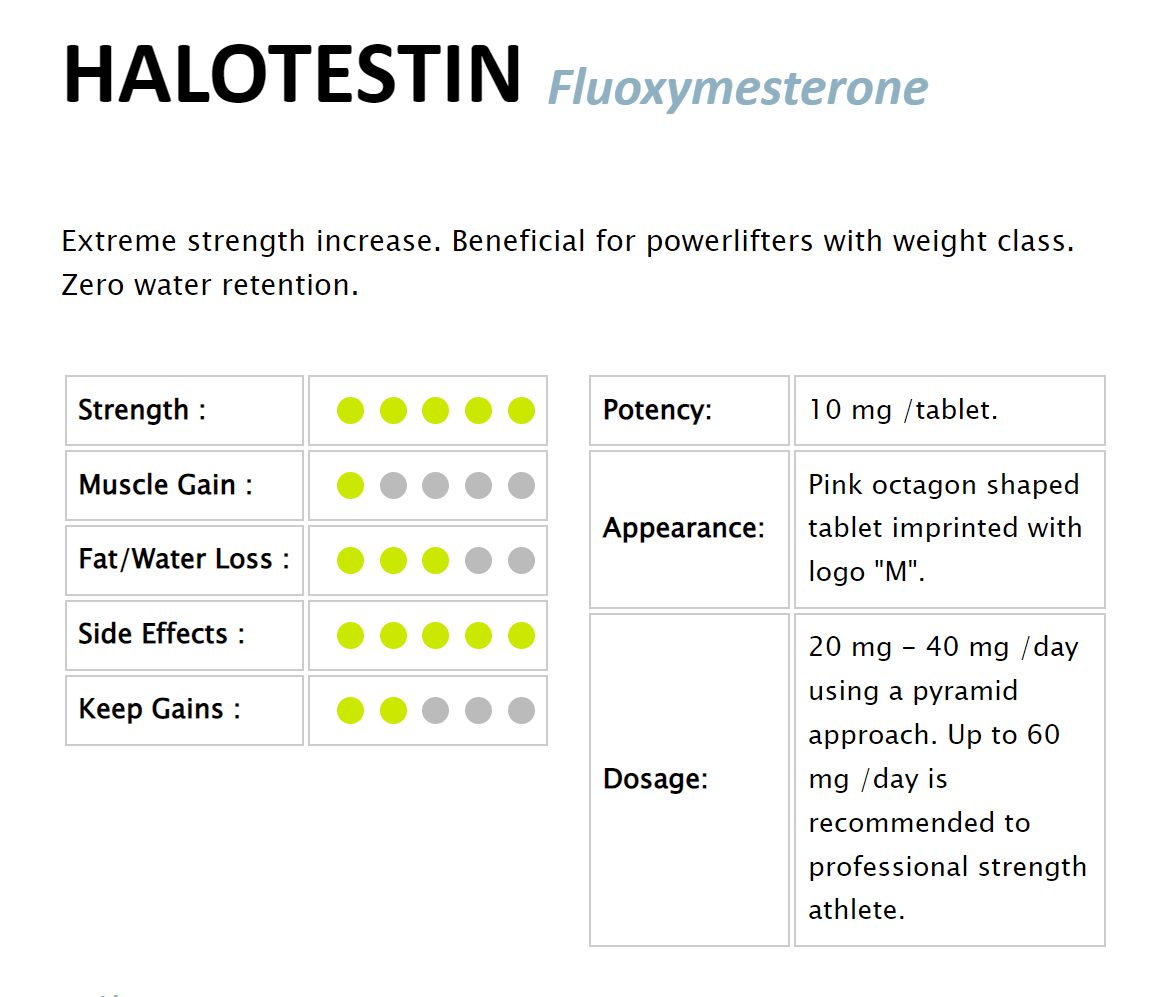Image resolution: width=1159 pixels, height=997 pixels.
Task: Click the last gray dot in Keep Gains row
Action: 521,710
